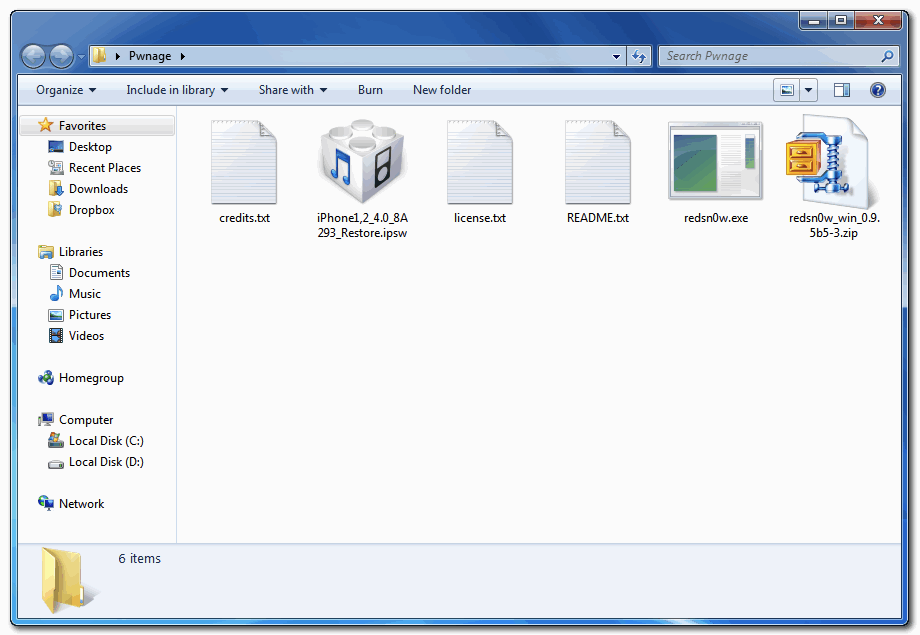
Task: Select the redsn0w.exe application icon
Action: coord(716,161)
